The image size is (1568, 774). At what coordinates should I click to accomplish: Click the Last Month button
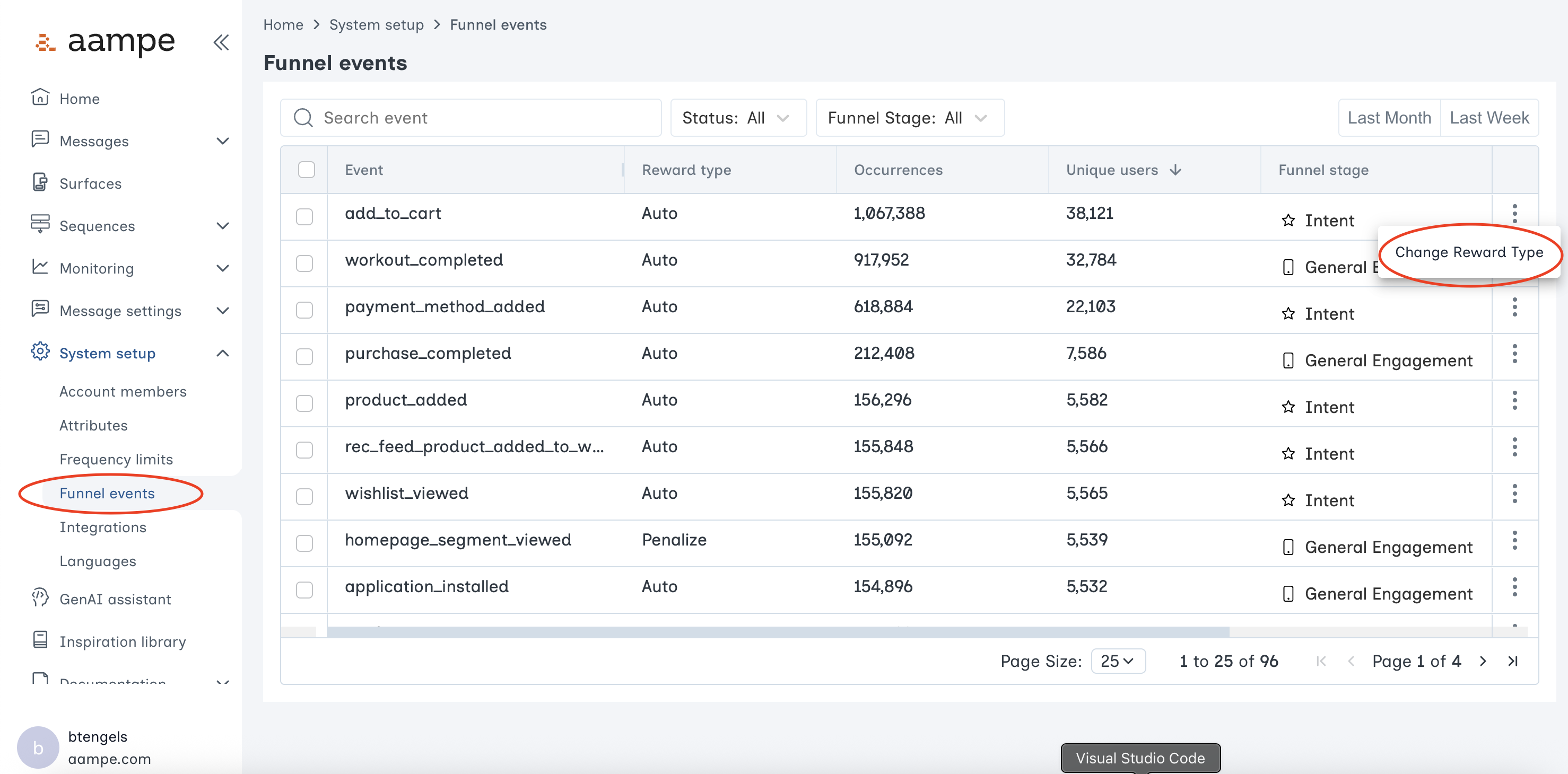pyautogui.click(x=1389, y=118)
